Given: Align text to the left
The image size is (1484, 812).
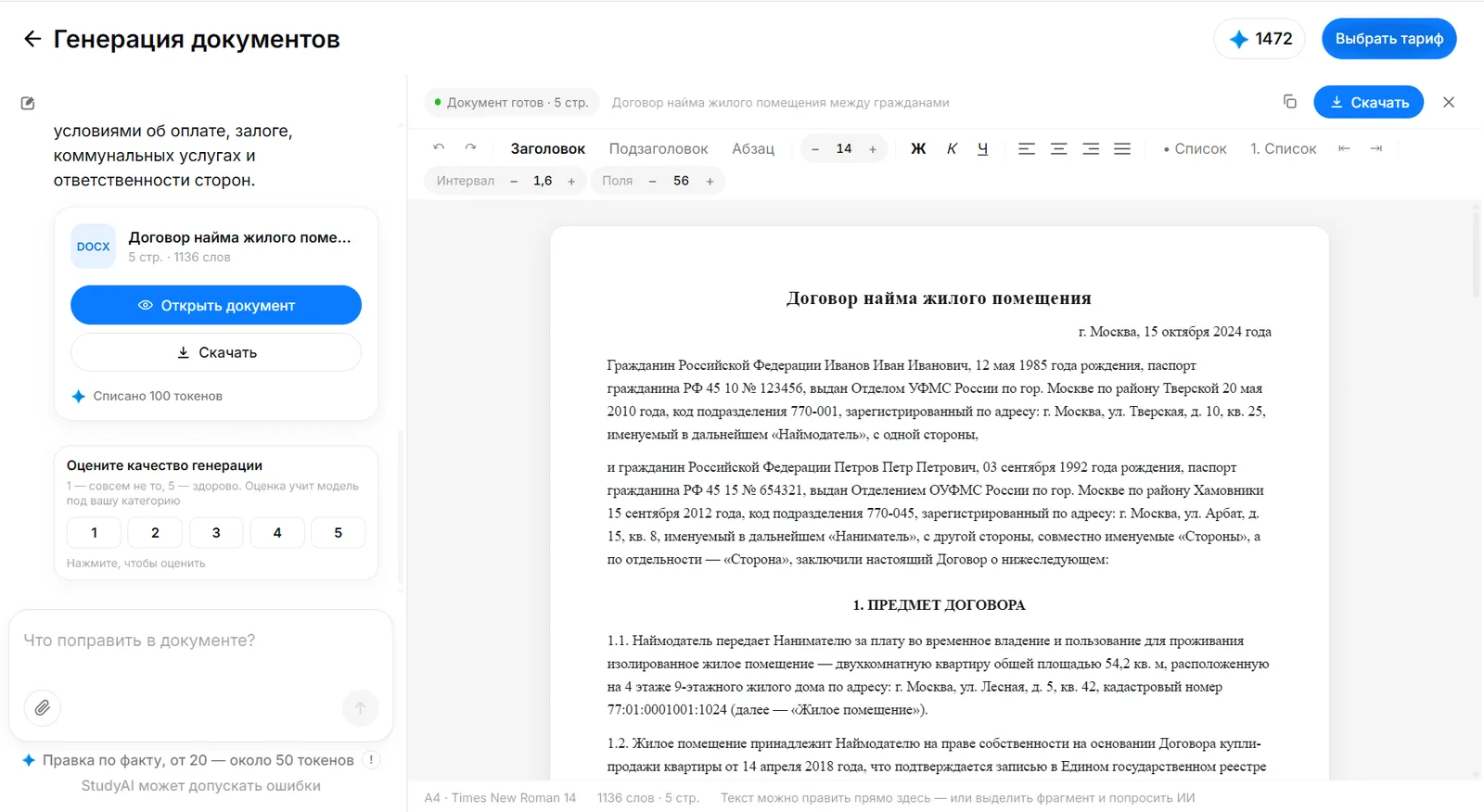Looking at the screenshot, I should [x=1027, y=148].
